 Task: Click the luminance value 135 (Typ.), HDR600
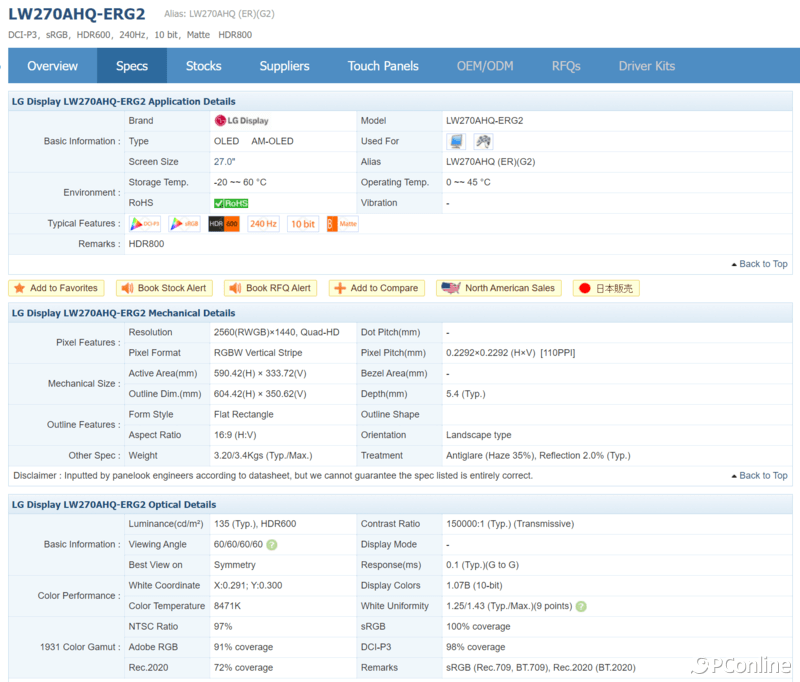point(255,524)
